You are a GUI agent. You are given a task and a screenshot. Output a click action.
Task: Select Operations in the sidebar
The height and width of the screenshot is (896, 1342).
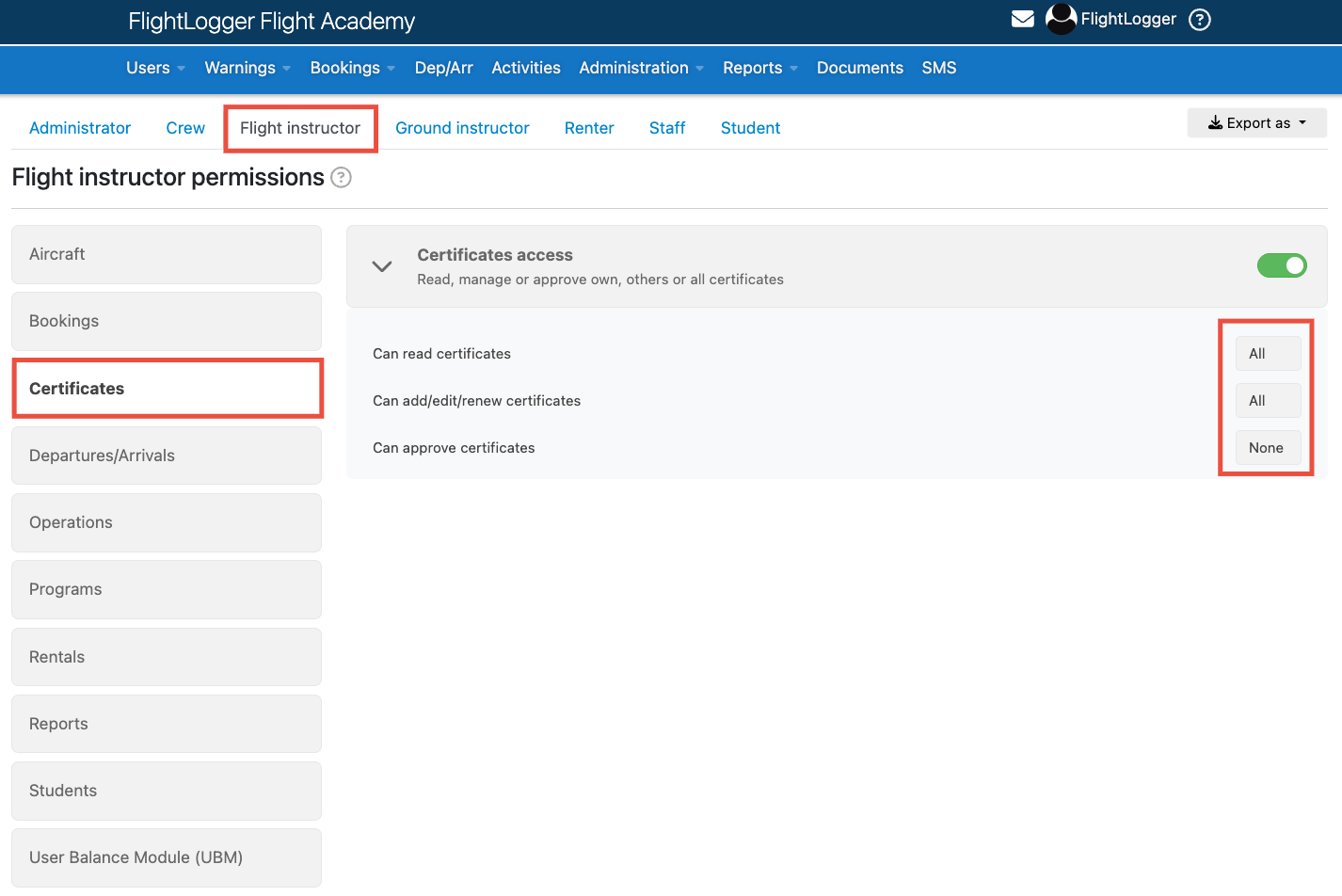click(x=167, y=522)
